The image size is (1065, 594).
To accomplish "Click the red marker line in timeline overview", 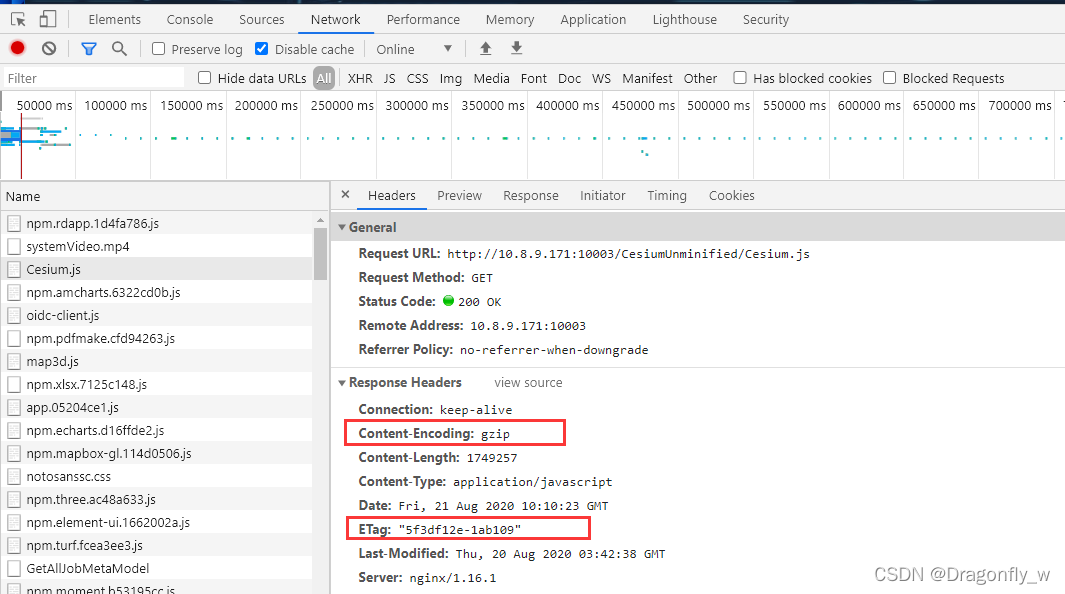I will click(x=21, y=146).
